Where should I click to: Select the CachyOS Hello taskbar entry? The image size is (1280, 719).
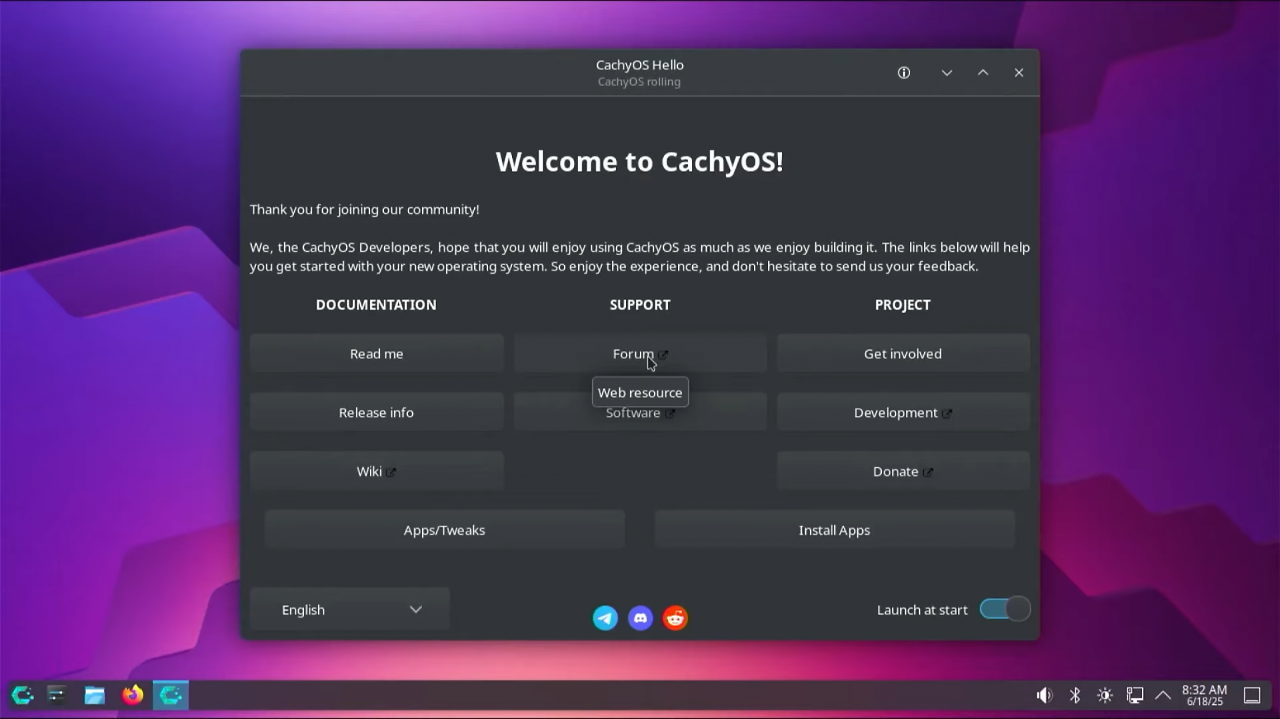tap(171, 695)
